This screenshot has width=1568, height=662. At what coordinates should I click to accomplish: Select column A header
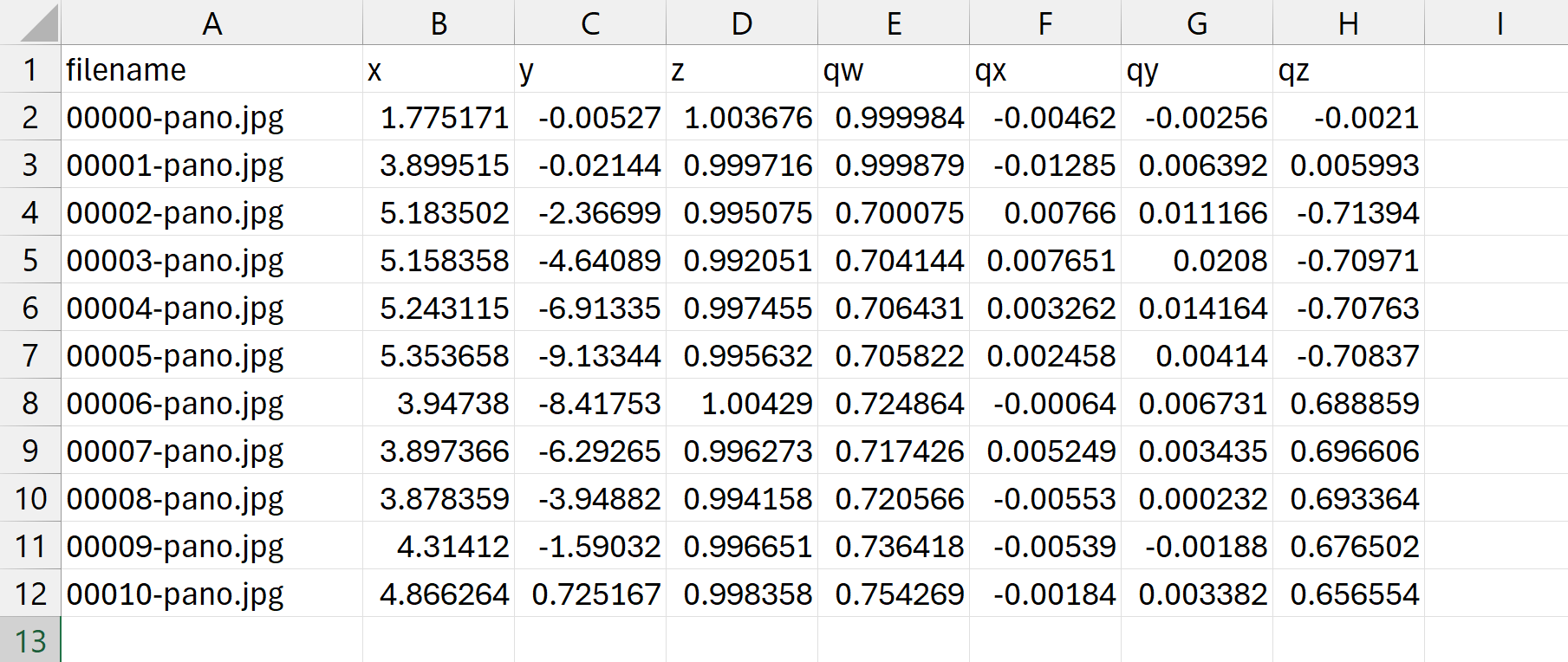point(211,22)
